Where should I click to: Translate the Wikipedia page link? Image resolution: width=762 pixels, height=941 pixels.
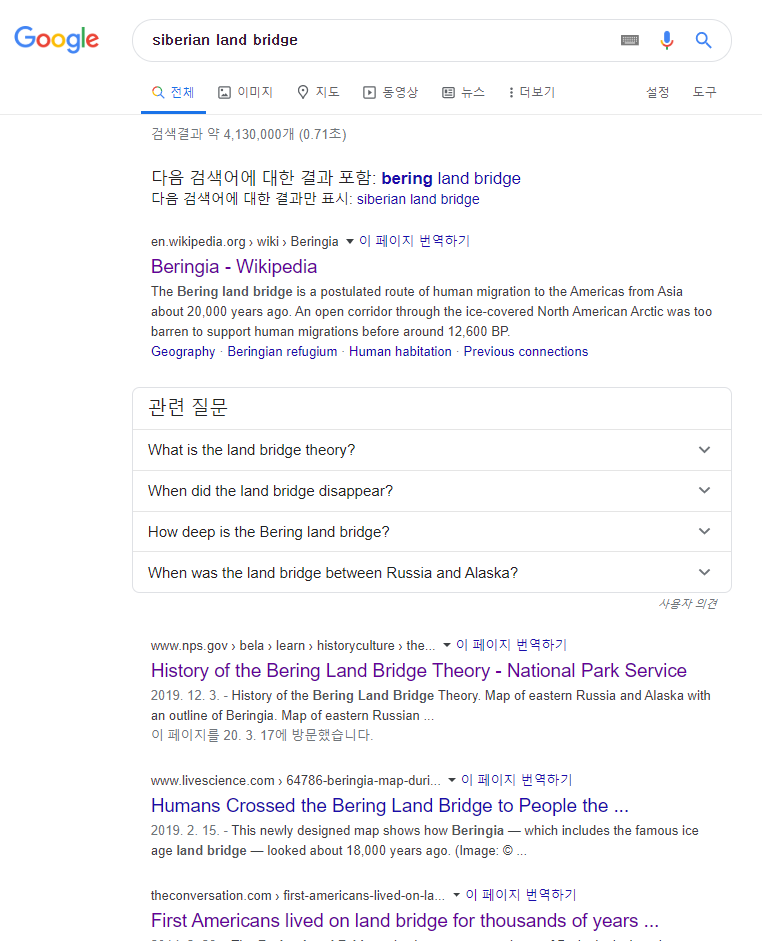pyautogui.click(x=414, y=241)
